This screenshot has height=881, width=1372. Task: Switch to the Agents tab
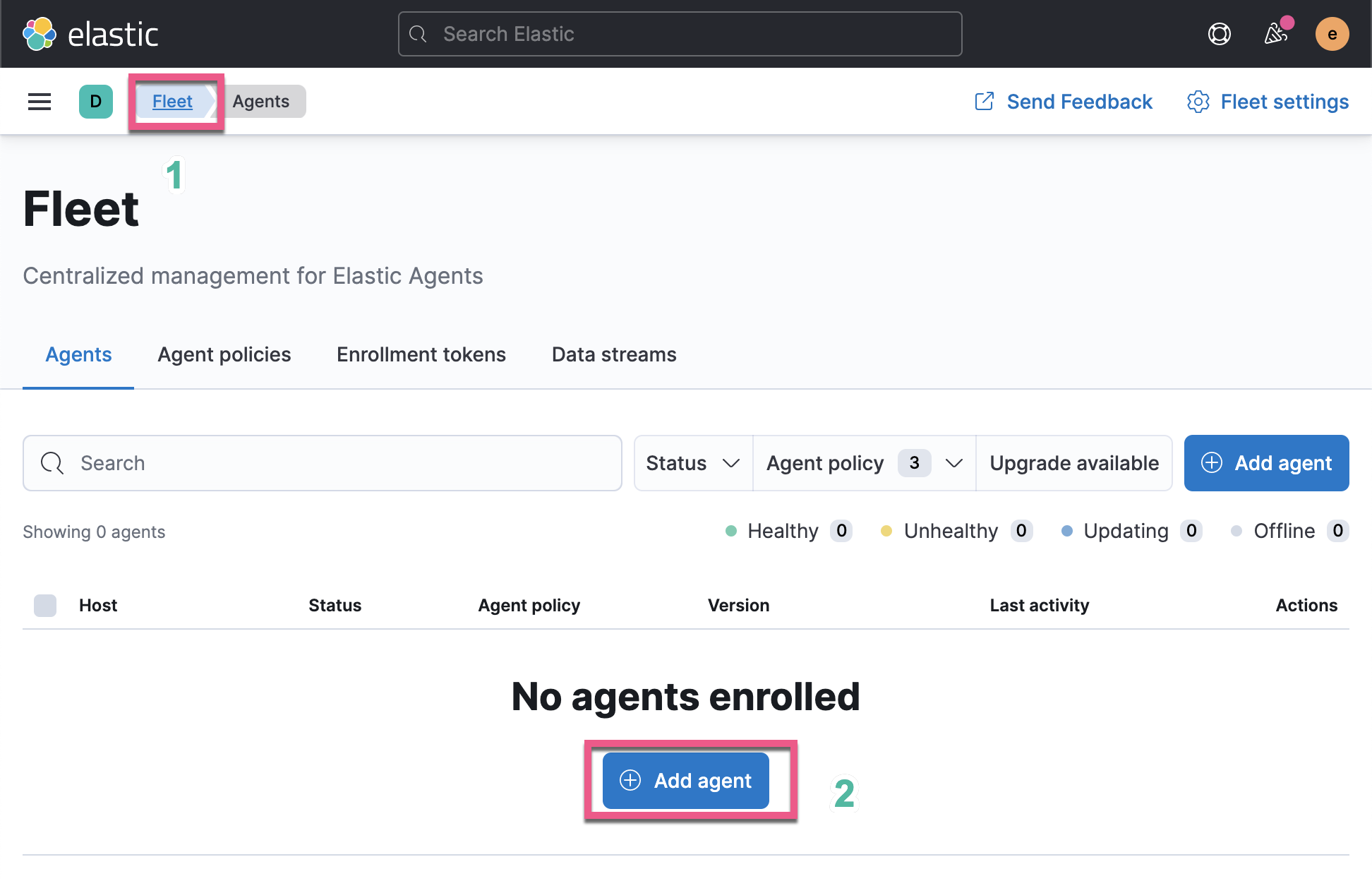pos(78,354)
